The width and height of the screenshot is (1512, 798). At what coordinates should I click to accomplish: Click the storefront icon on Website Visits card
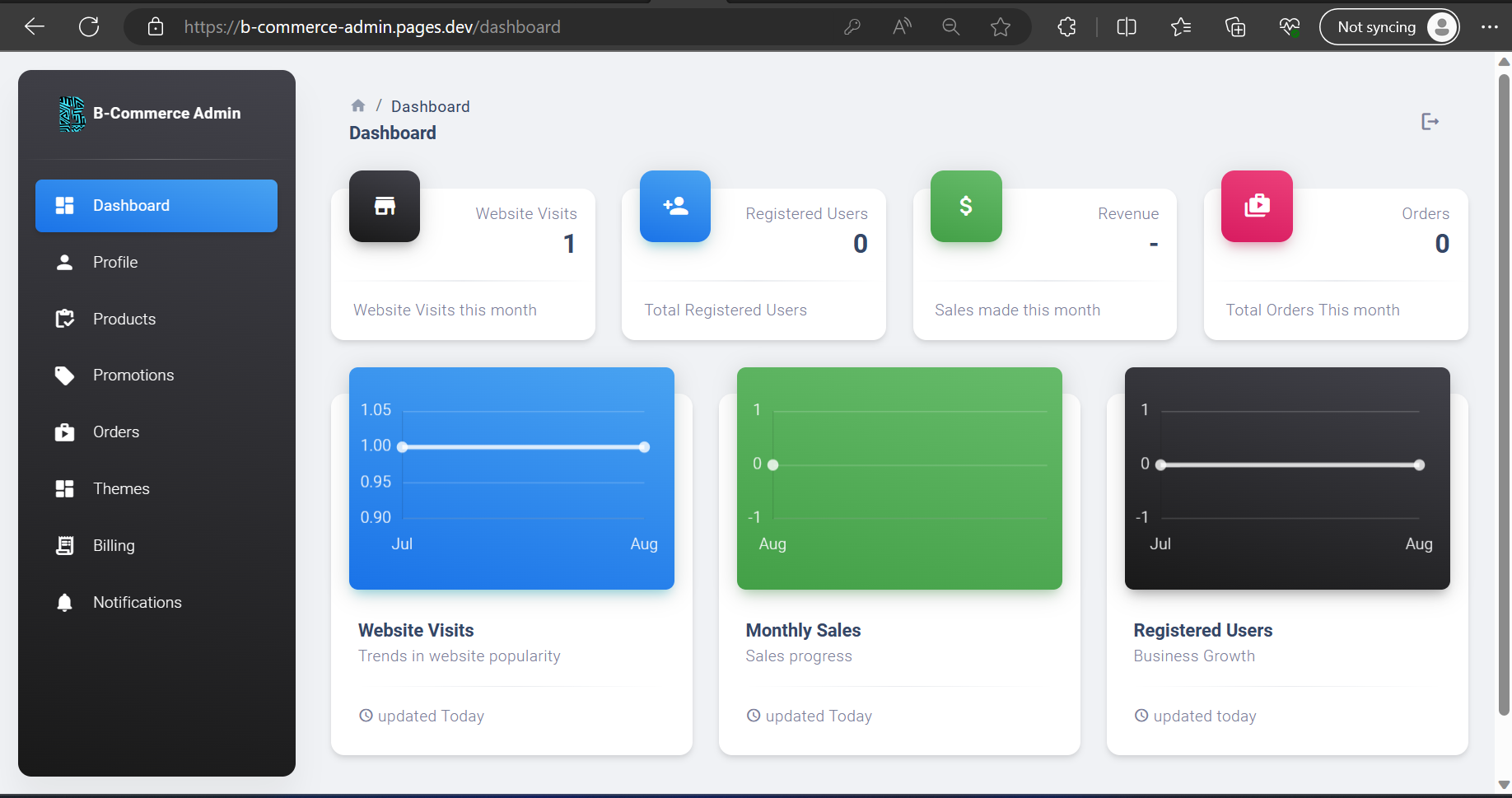pos(384,206)
